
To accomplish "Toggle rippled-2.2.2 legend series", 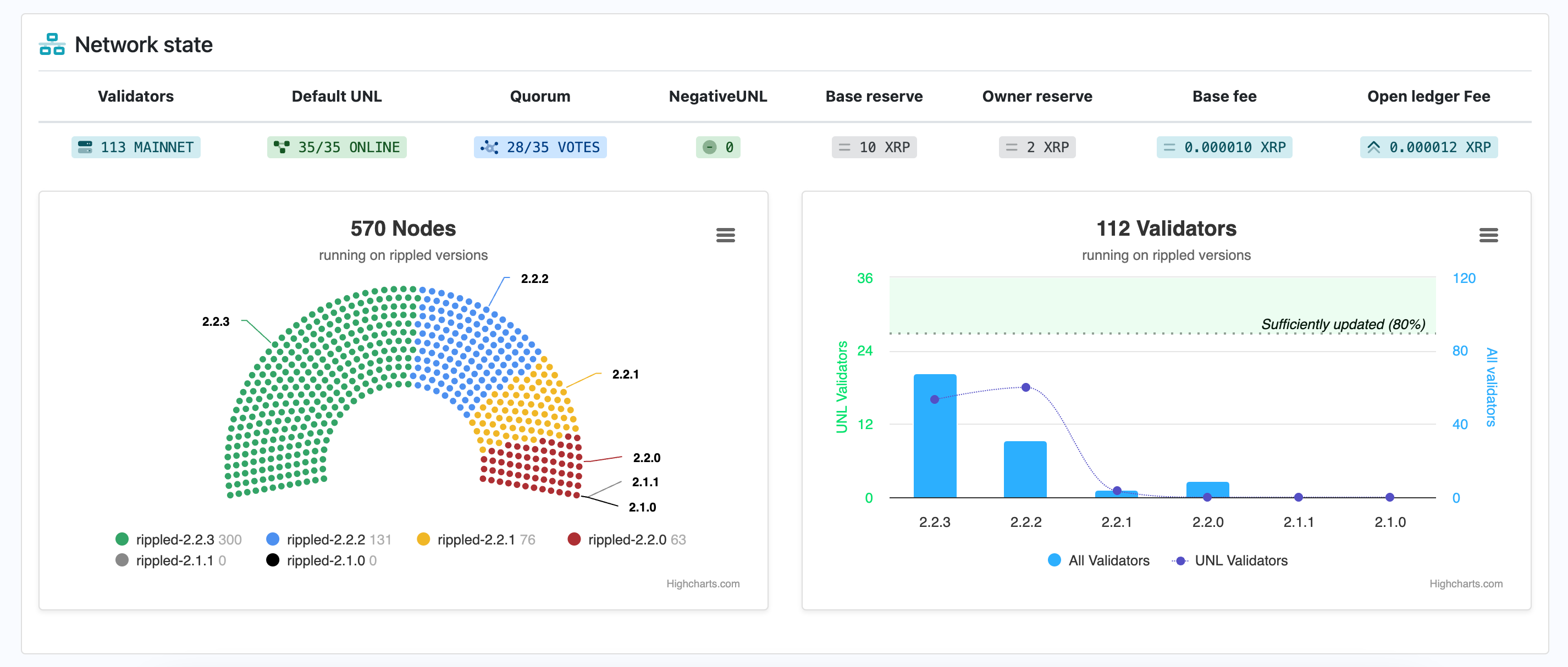I will point(329,540).
